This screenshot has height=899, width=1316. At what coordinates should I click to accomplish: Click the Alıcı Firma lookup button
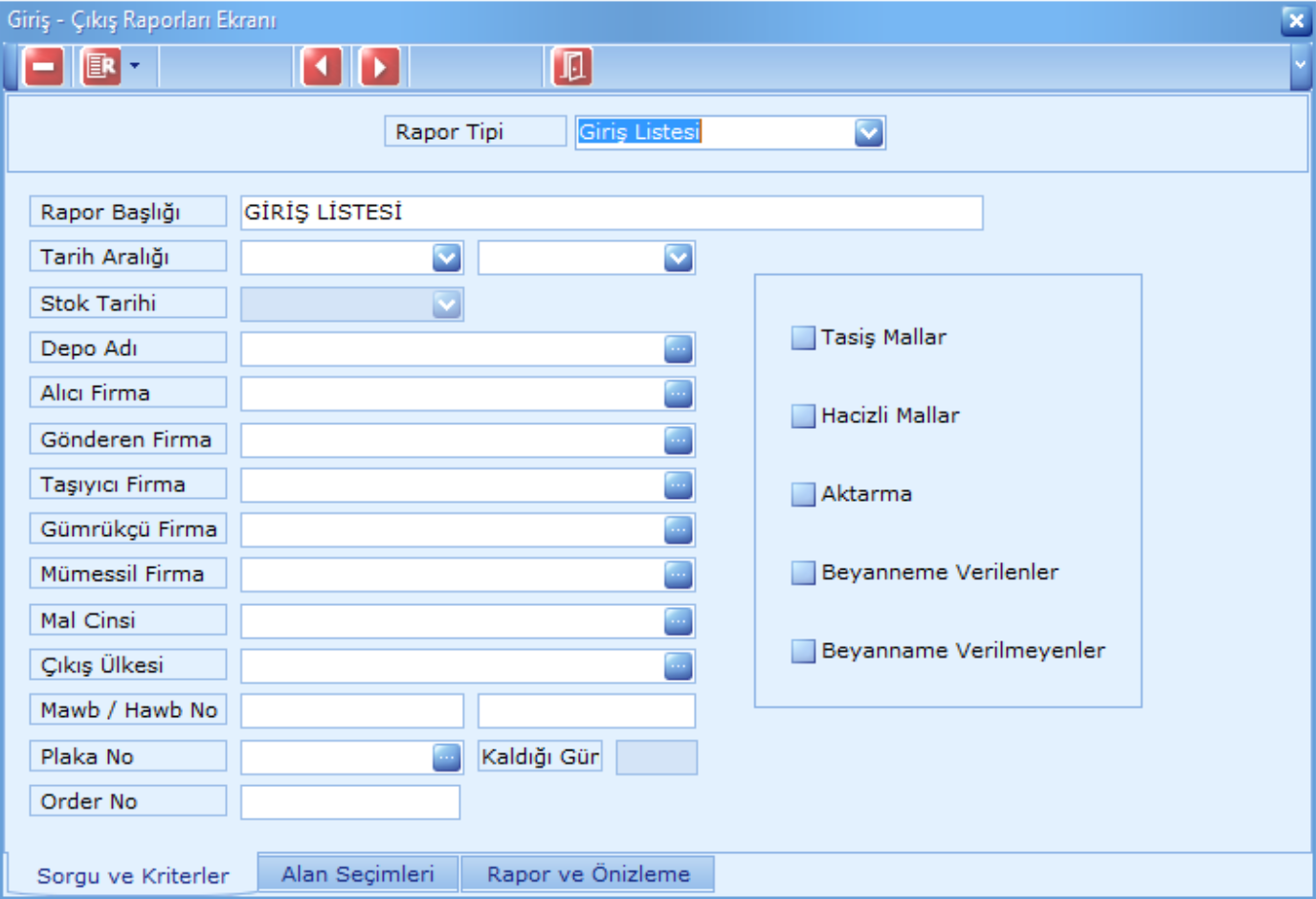[x=678, y=393]
